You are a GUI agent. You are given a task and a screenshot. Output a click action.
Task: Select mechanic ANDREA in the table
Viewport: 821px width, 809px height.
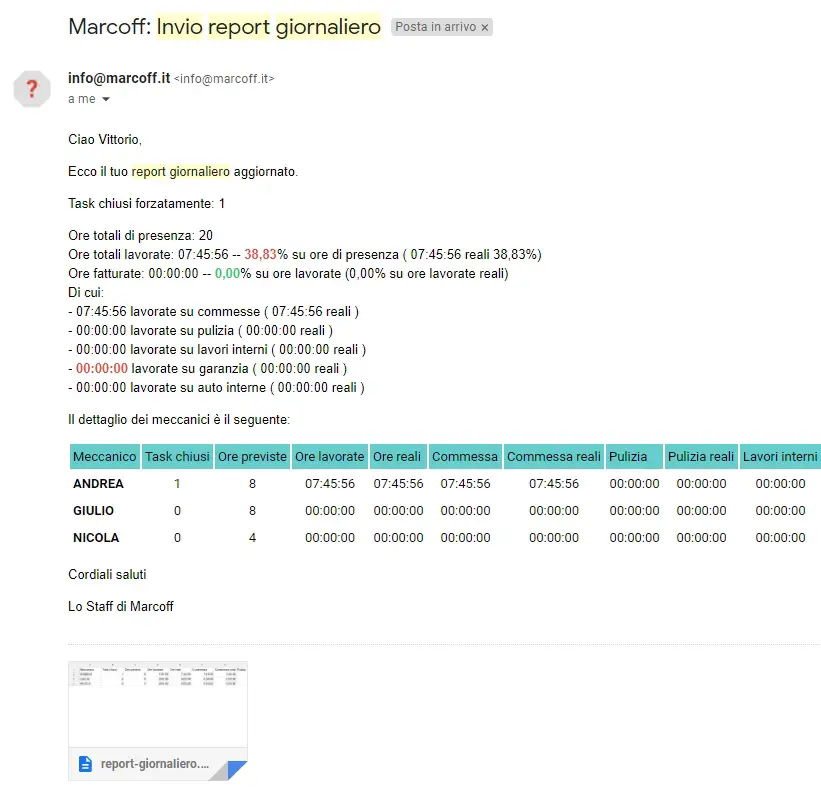tap(98, 484)
